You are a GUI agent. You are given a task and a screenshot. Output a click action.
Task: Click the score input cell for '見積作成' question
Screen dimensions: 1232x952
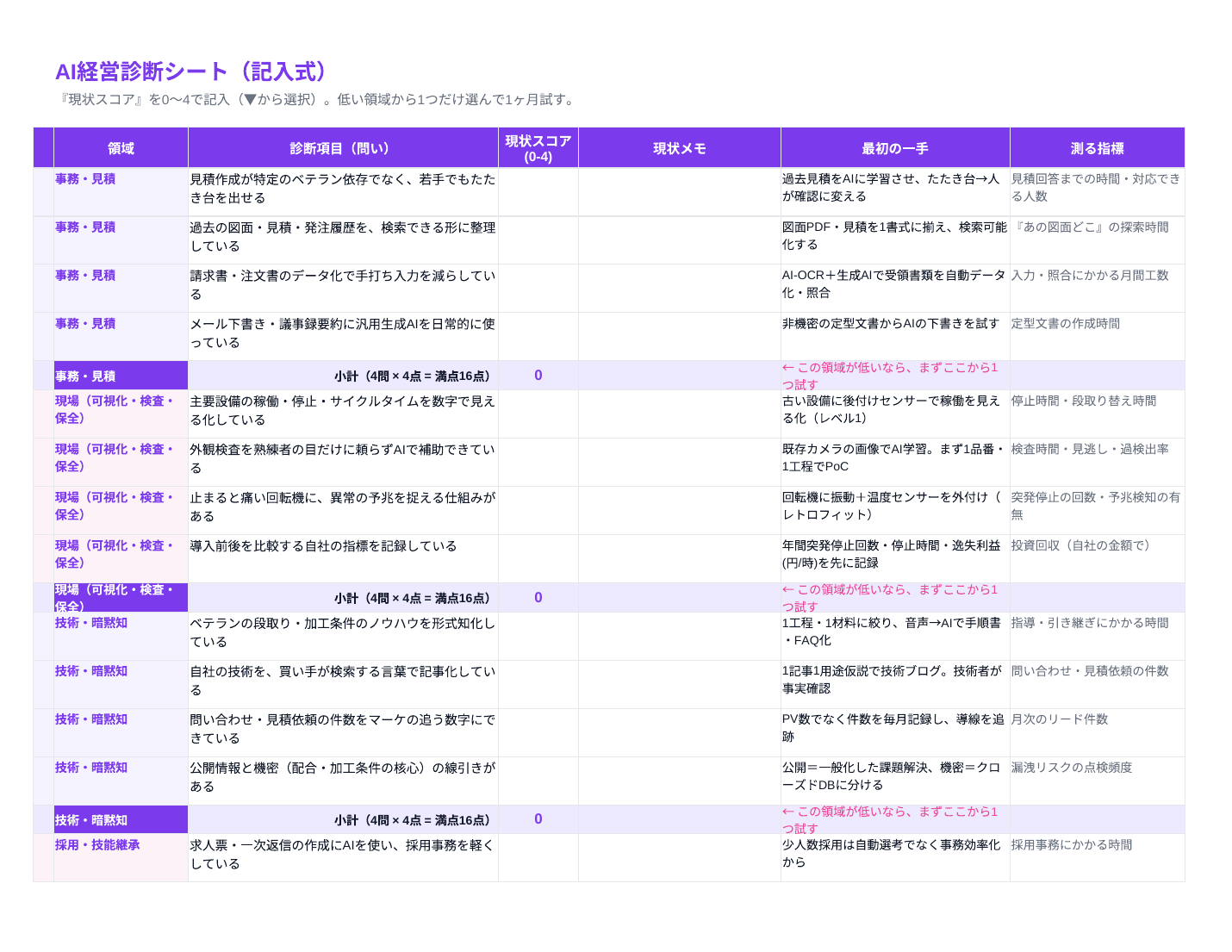pyautogui.click(x=538, y=191)
